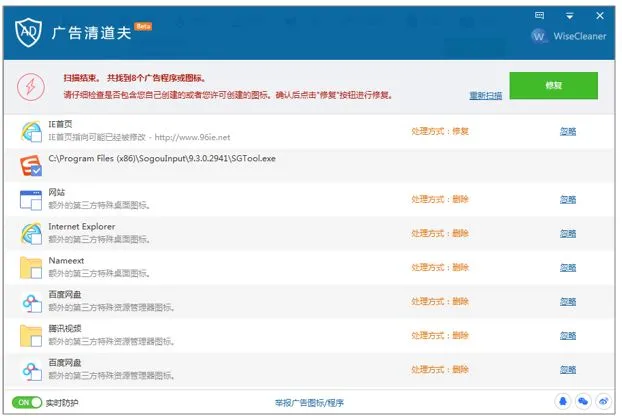The image size is (622, 420).
Task: Click the IE首页 title text
Action: pos(60,124)
